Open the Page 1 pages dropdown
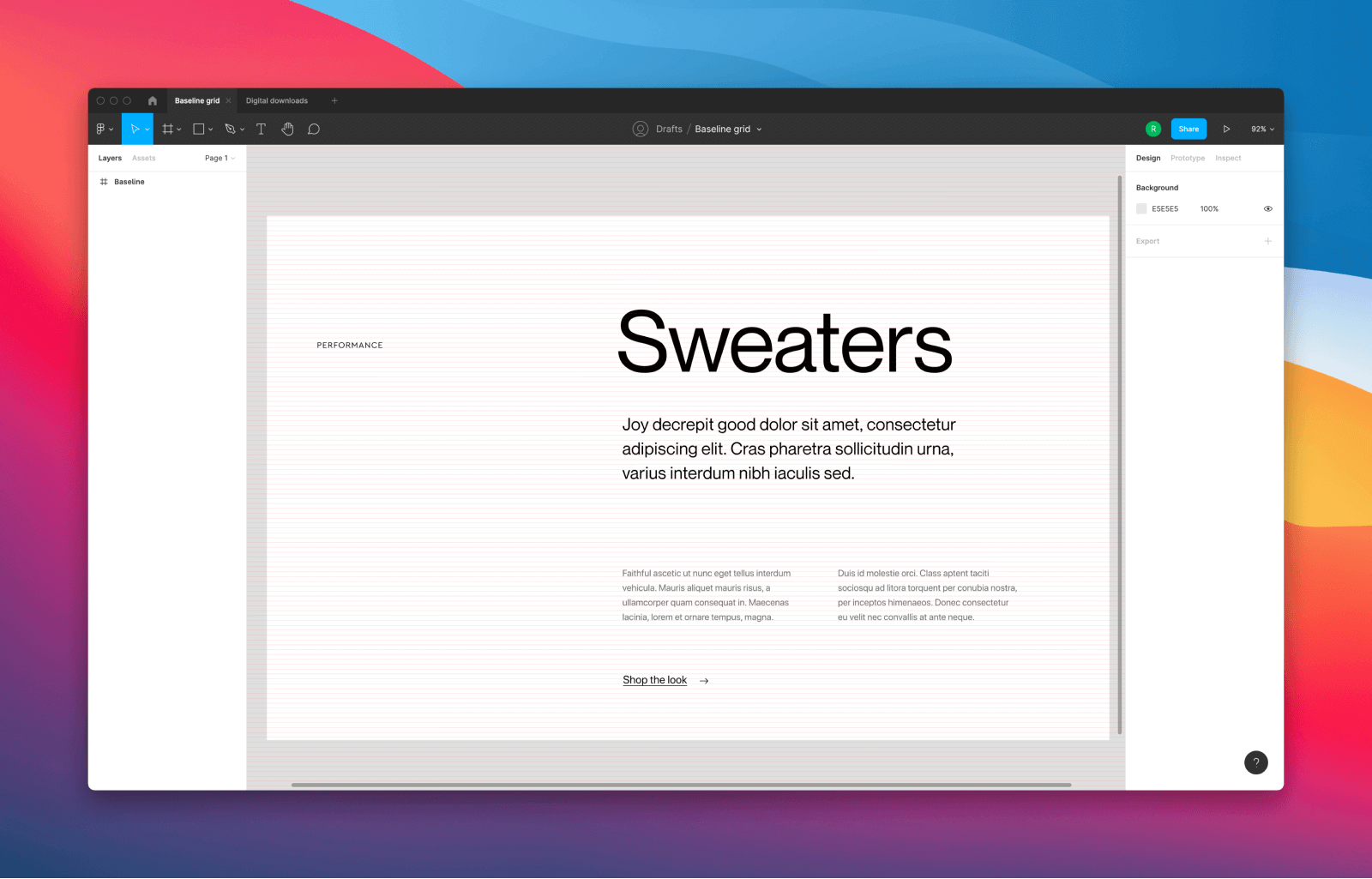The height and width of the screenshot is (879, 1372). (220, 158)
